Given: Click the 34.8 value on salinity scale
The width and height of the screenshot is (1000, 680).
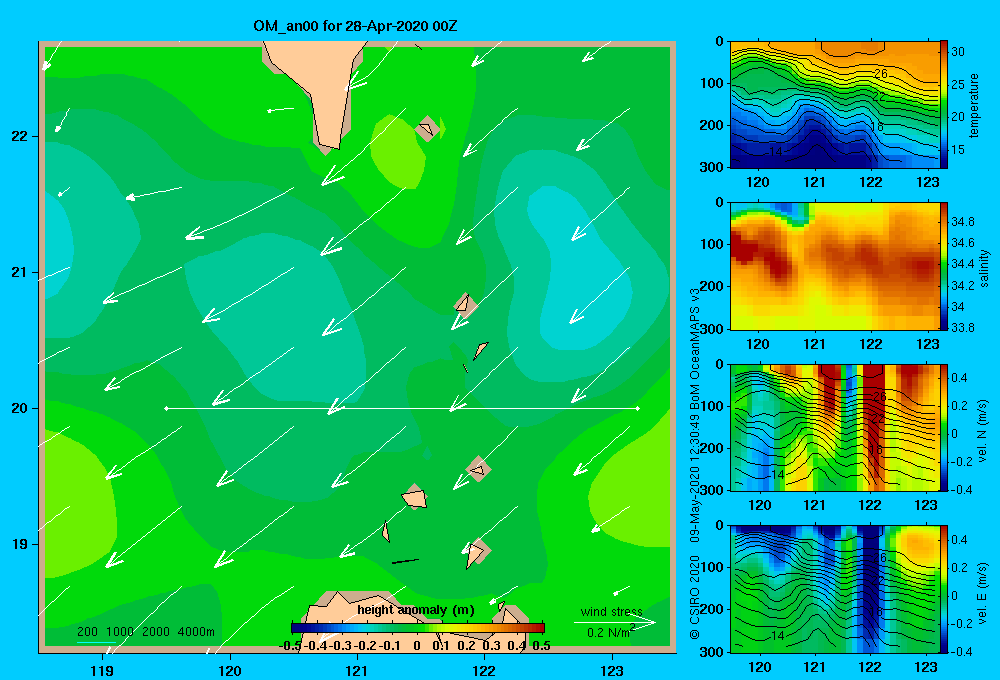Looking at the screenshot, I should click(962, 222).
